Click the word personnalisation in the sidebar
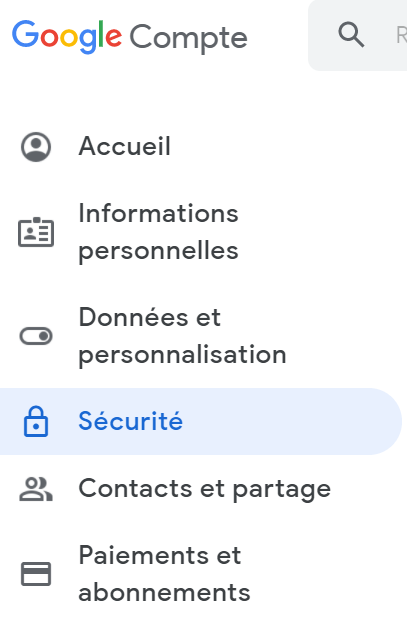The height and width of the screenshot is (638, 407). tap(182, 355)
